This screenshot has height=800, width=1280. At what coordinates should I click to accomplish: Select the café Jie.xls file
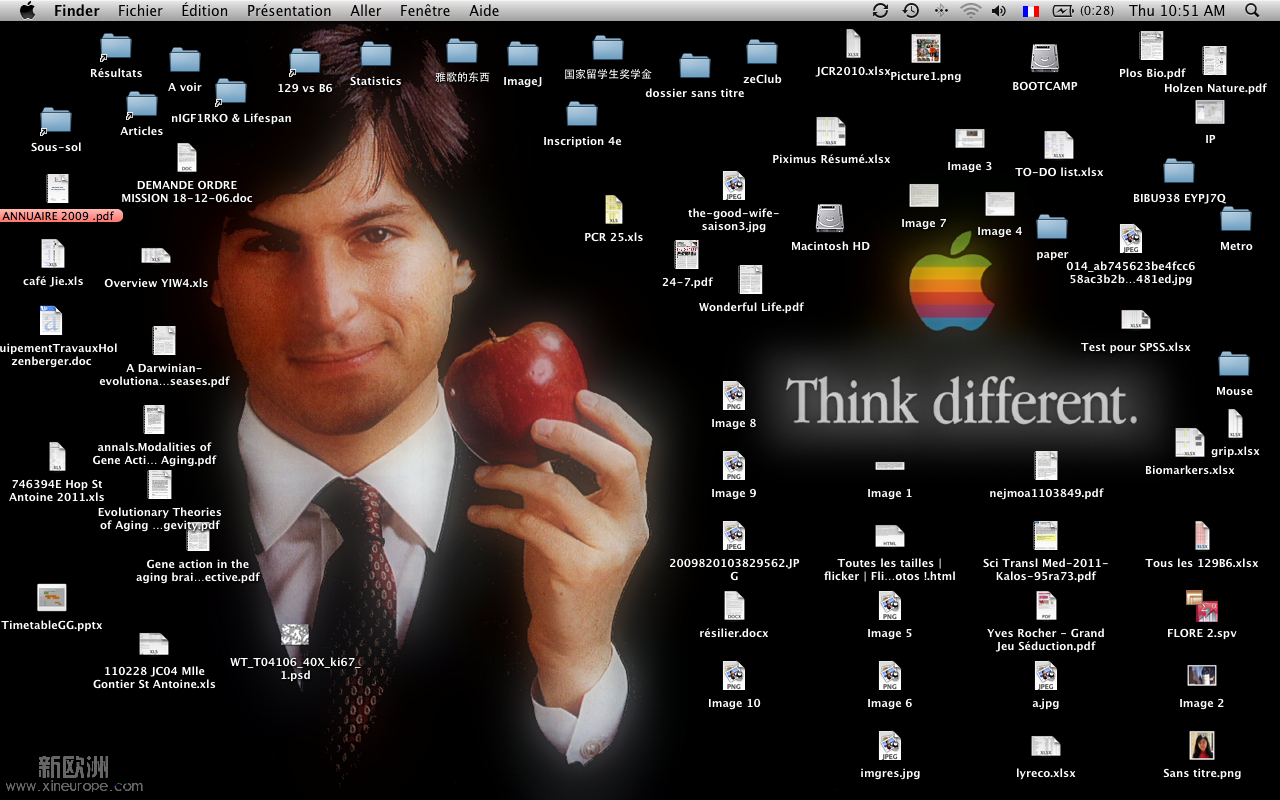point(53,254)
